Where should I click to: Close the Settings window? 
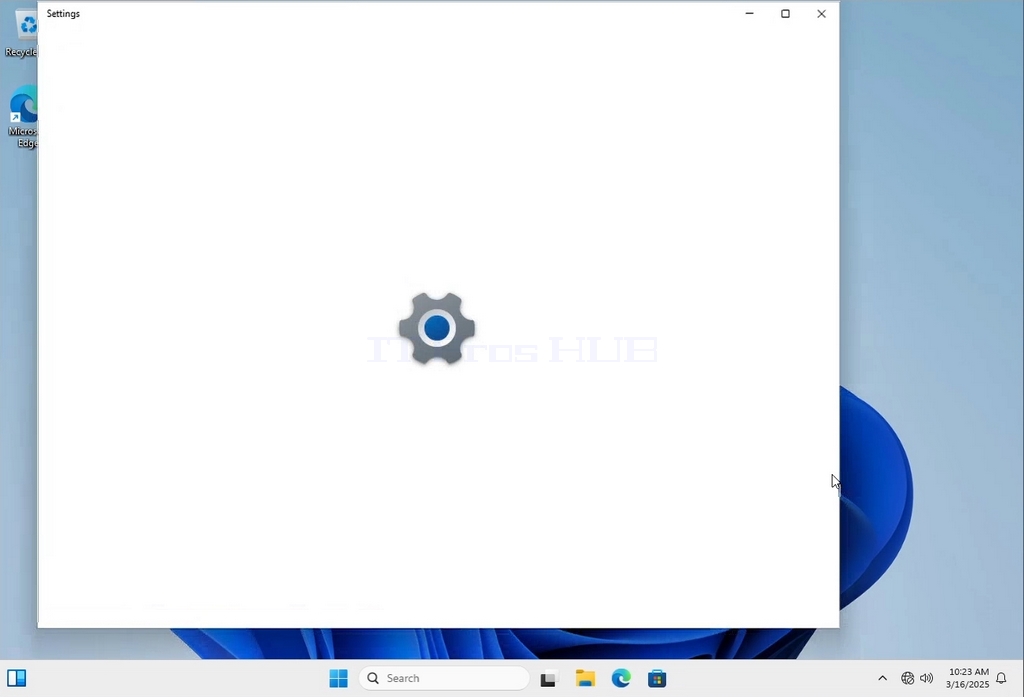[x=822, y=13]
